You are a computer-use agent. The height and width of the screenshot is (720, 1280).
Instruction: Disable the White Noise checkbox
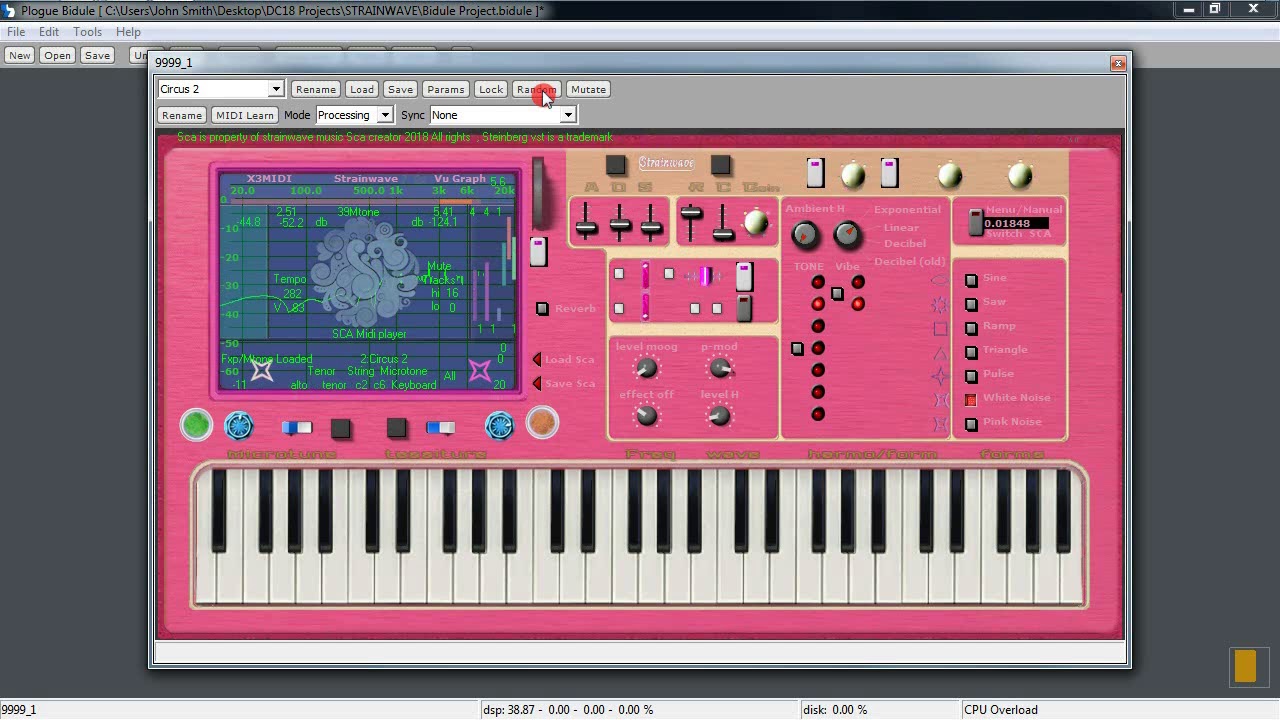(x=971, y=400)
